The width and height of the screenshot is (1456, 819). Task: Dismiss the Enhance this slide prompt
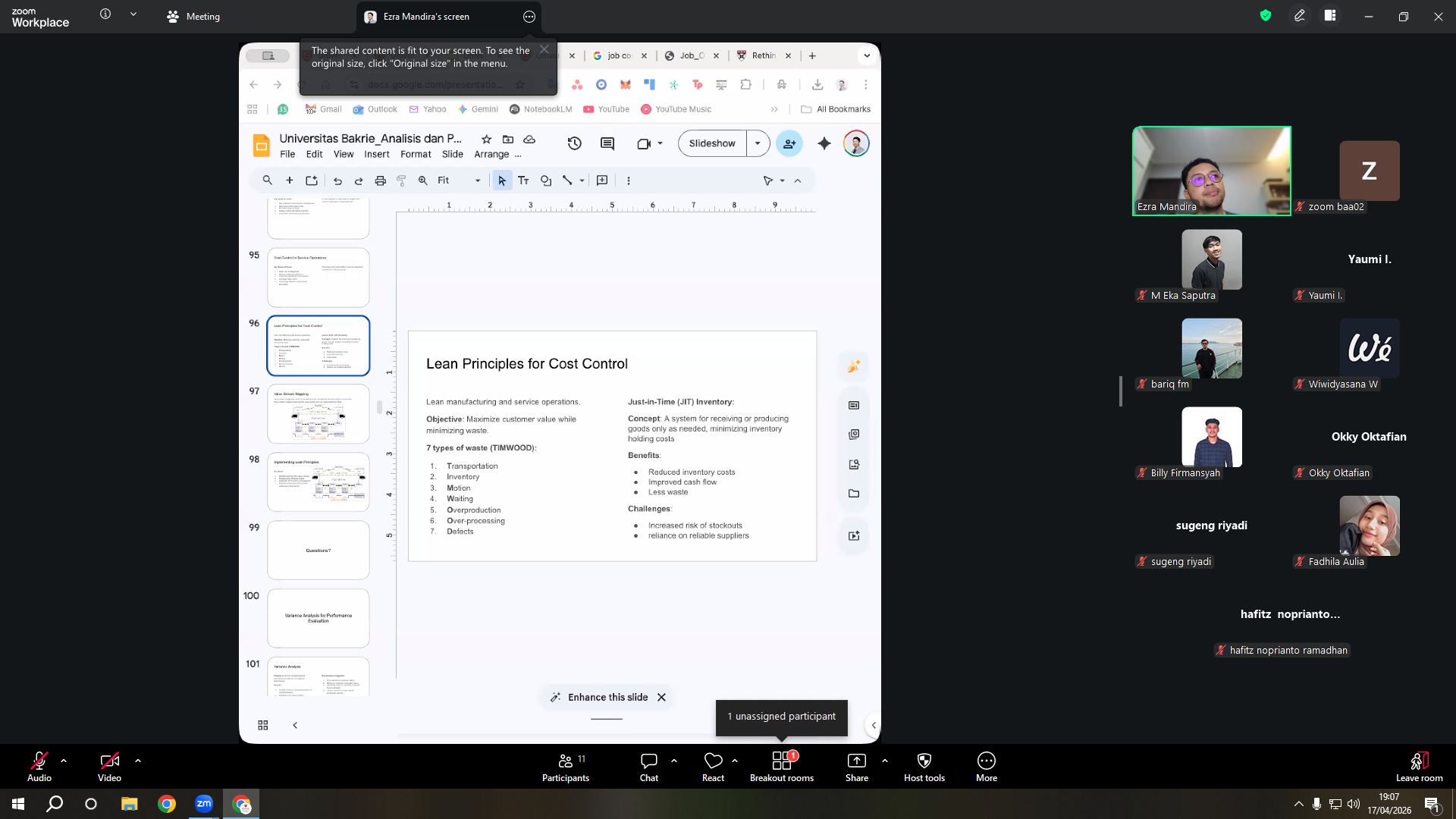(661, 698)
